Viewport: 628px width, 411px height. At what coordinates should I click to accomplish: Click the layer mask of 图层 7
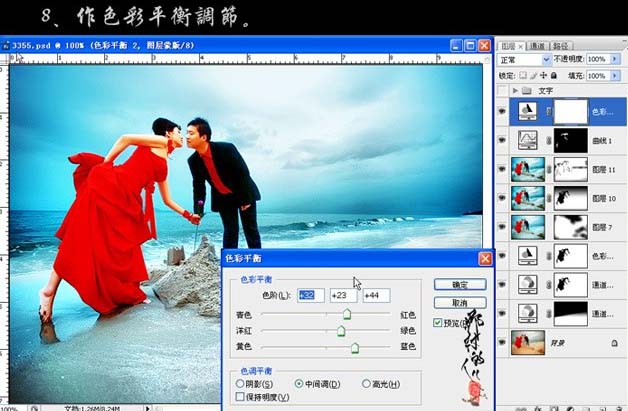[x=570, y=226]
